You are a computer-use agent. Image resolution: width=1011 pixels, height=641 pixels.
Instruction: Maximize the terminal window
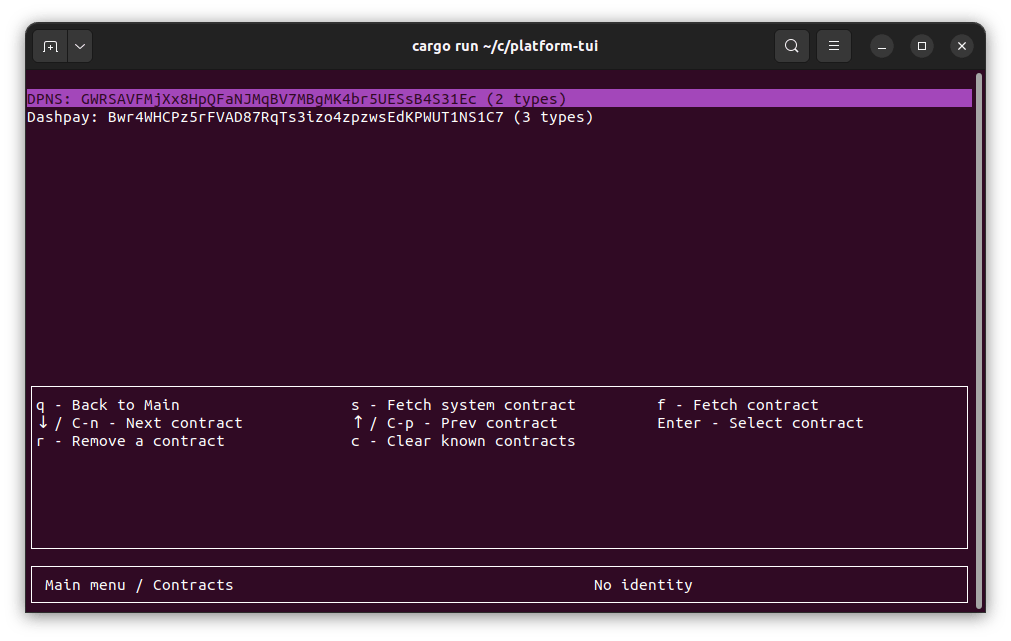tap(921, 46)
